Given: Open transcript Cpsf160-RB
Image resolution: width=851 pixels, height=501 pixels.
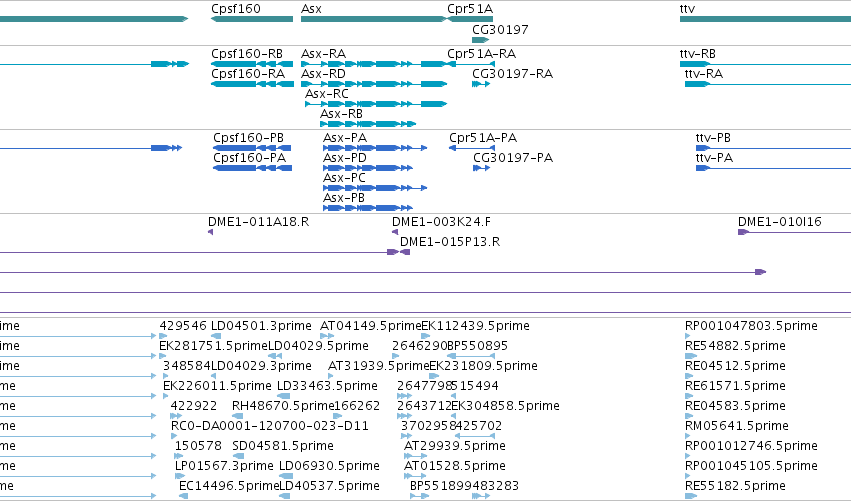Looking at the screenshot, I should tap(247, 54).
